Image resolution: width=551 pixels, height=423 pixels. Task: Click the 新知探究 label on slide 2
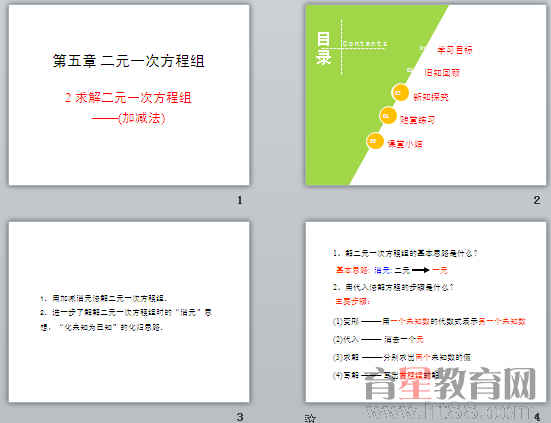point(430,97)
